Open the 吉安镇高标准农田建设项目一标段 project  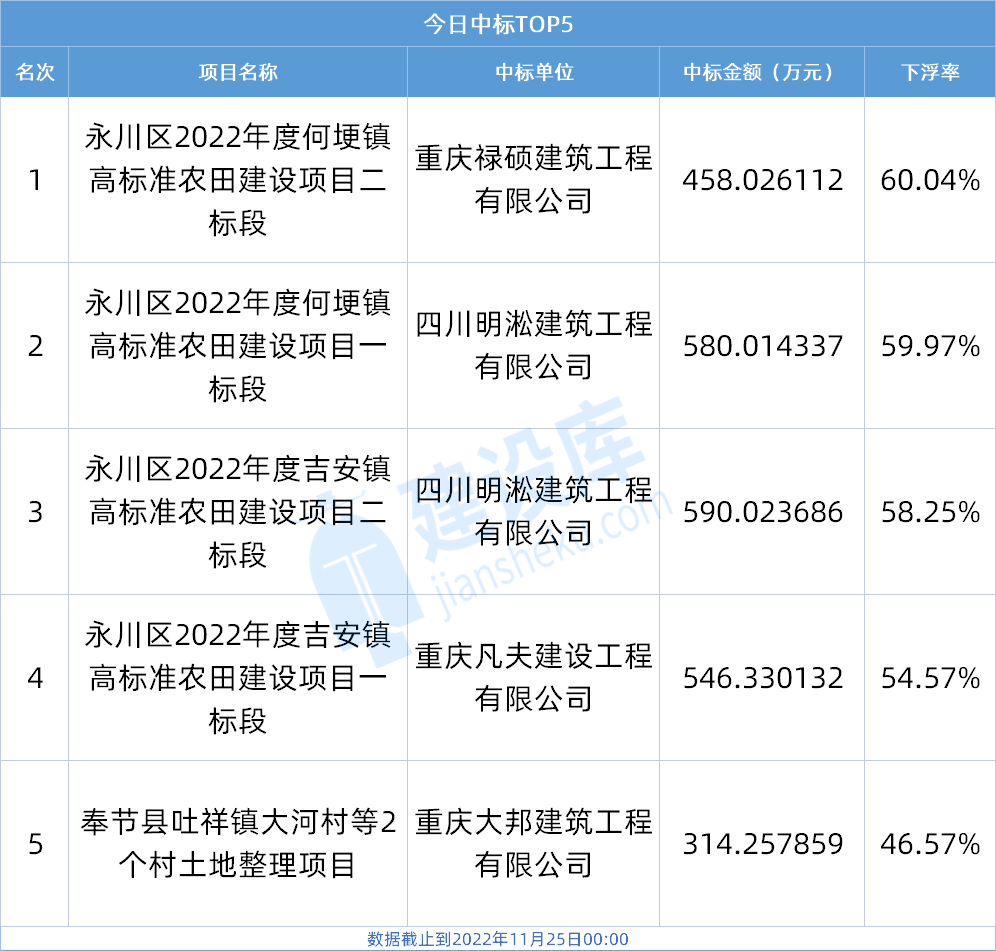click(238, 678)
